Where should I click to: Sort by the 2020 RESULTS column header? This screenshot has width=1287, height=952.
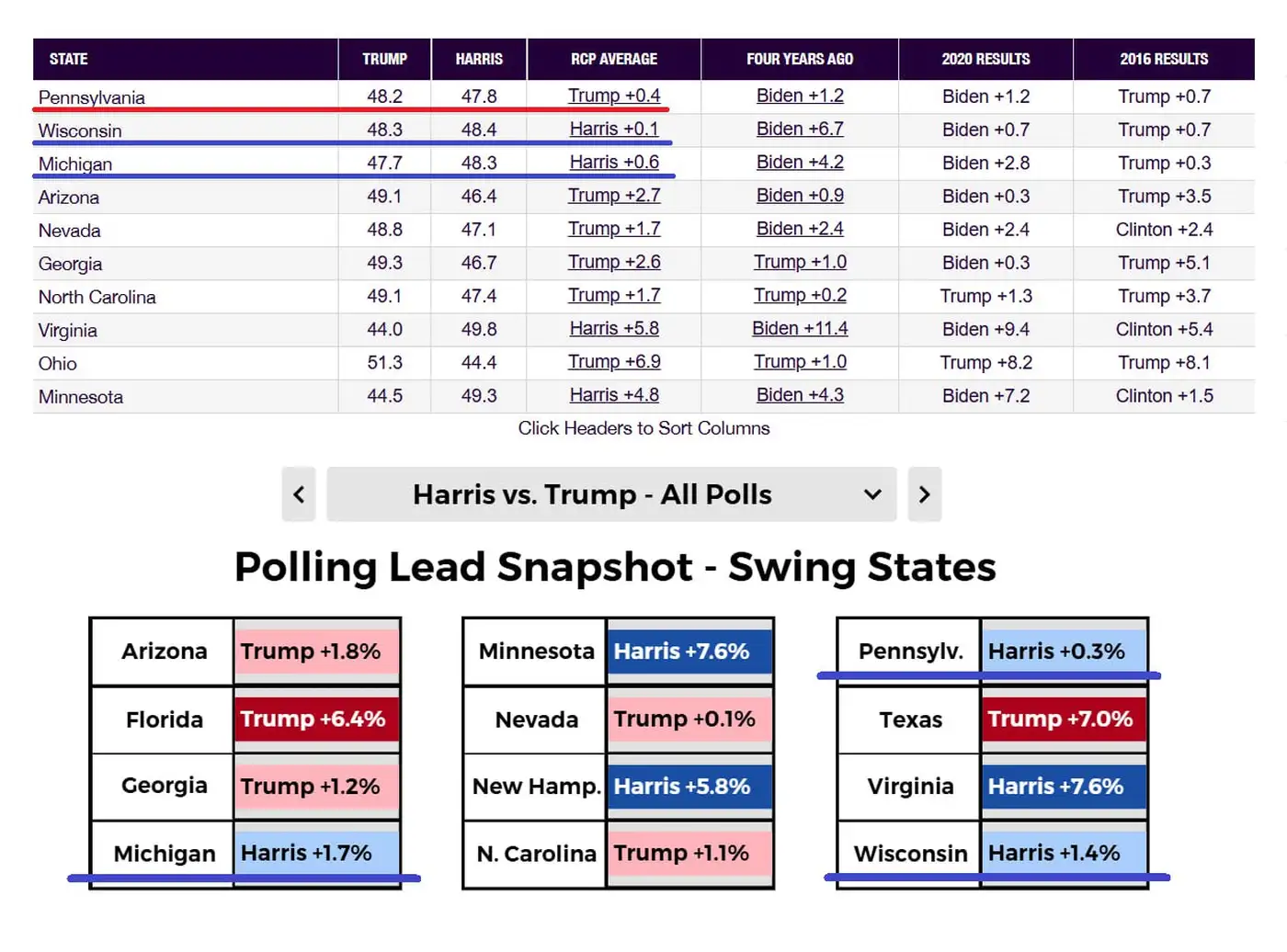tap(985, 59)
